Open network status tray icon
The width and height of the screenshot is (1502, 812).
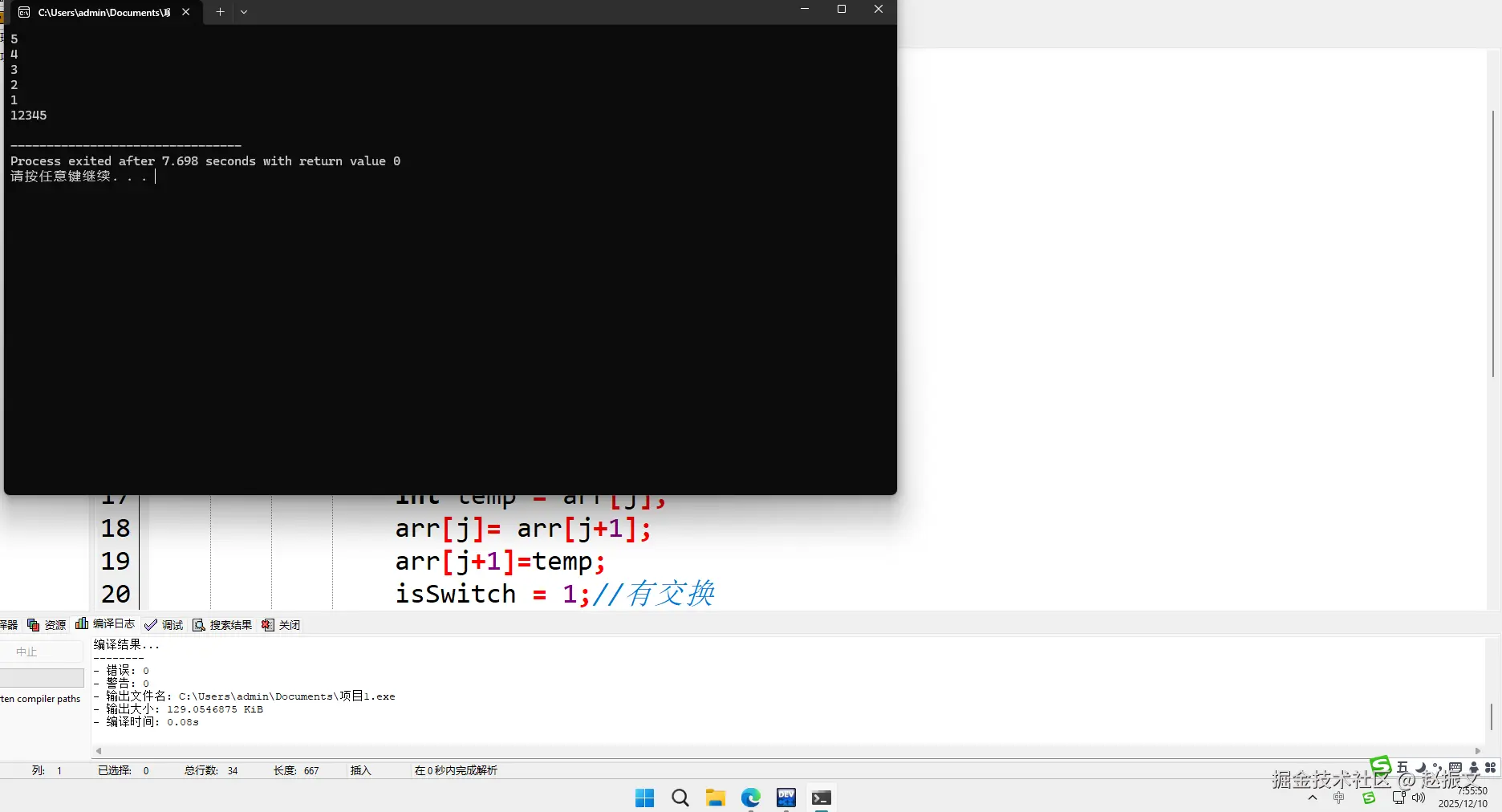pos(1399,798)
